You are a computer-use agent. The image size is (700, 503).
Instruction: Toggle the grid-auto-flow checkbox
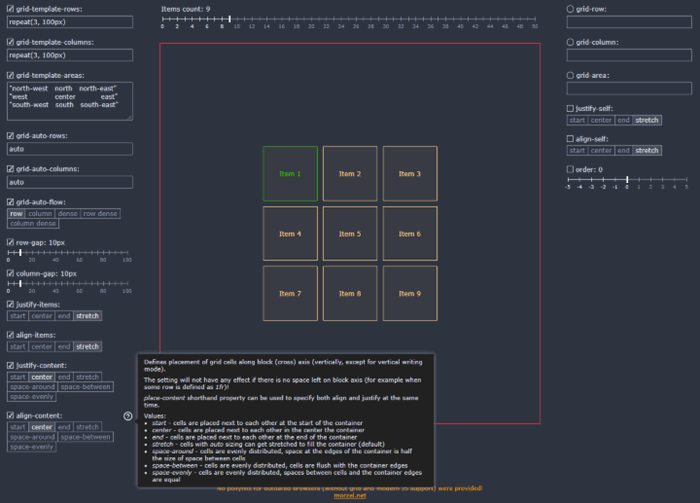(x=10, y=202)
